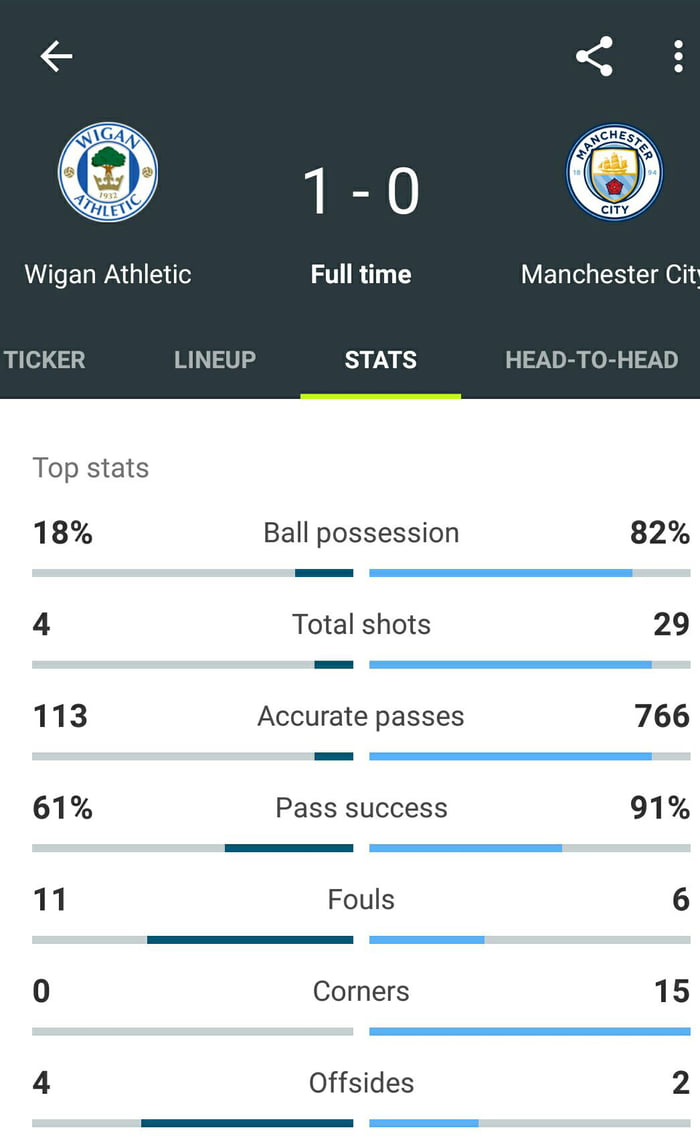Open the Lineup tab

pyautogui.click(x=215, y=360)
